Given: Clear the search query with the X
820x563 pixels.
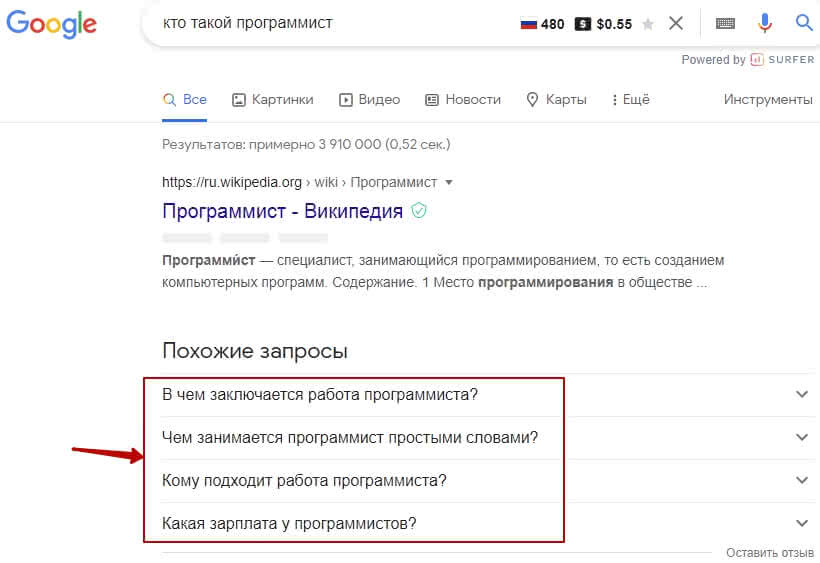Looking at the screenshot, I should click(x=676, y=23).
